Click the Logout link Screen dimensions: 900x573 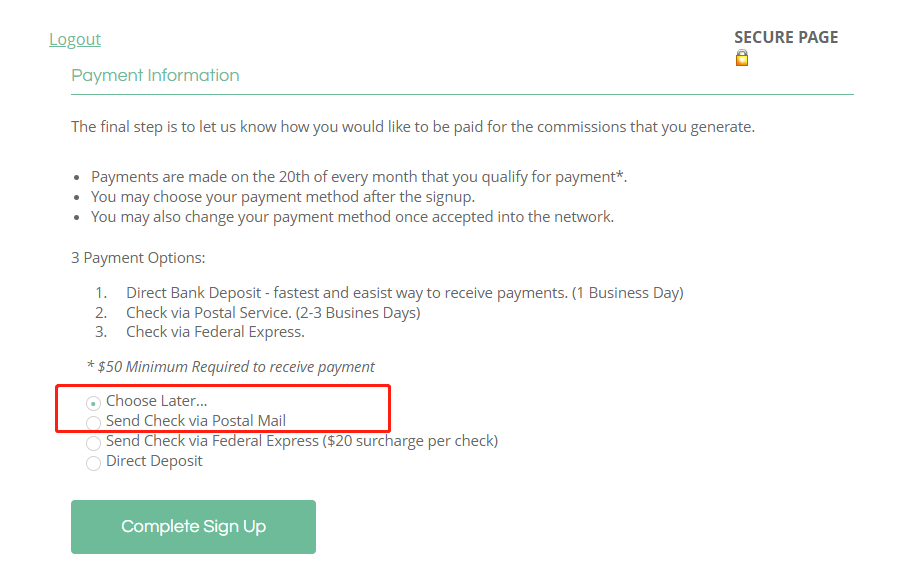tap(75, 39)
